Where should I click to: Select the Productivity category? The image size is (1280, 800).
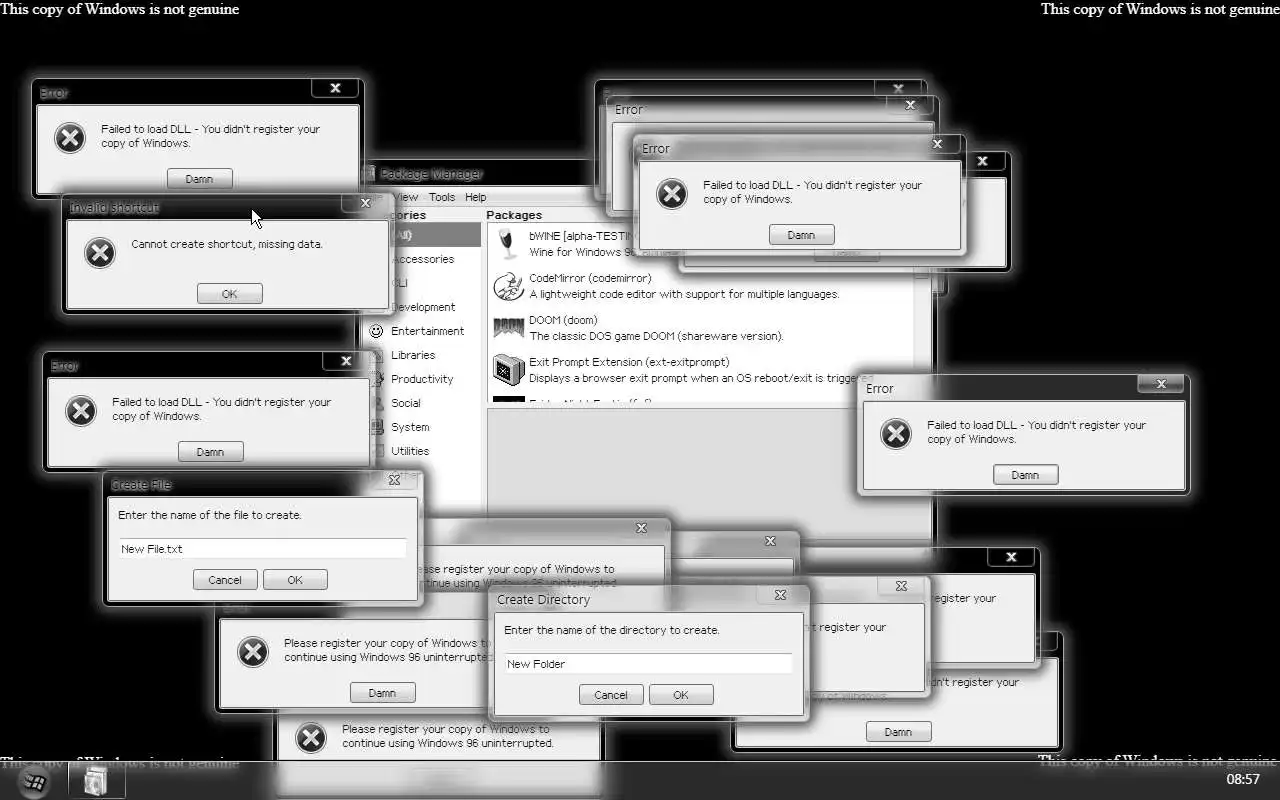424,379
